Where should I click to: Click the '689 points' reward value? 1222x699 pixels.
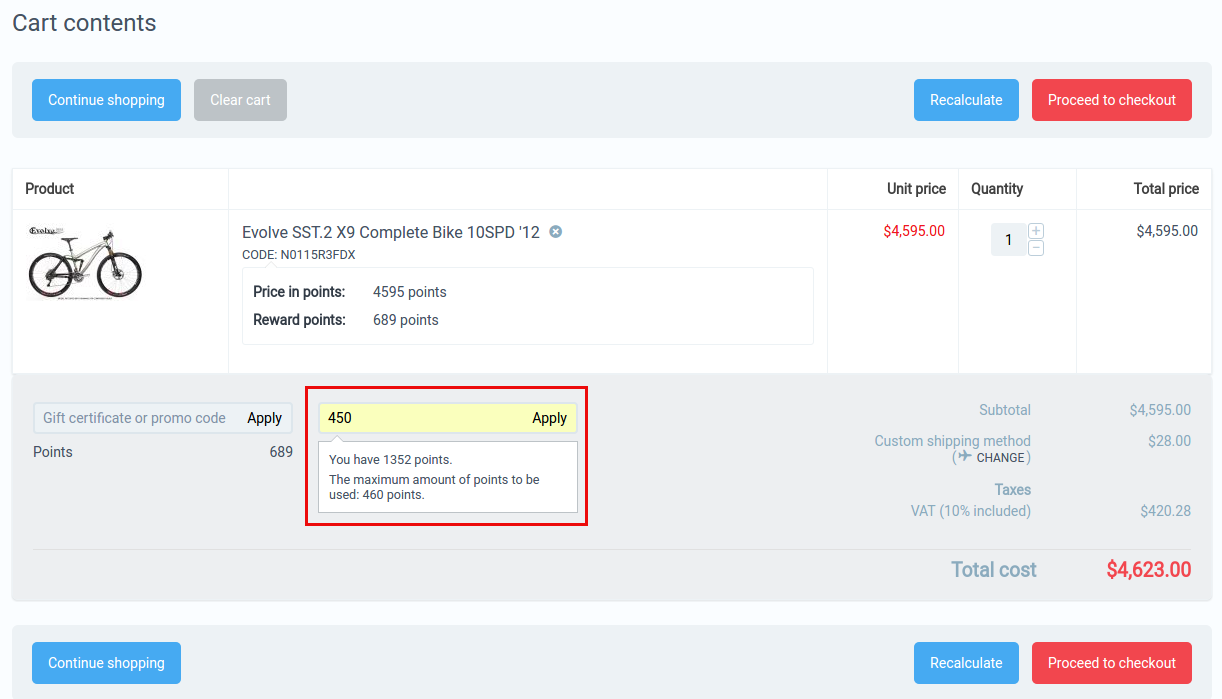406,320
